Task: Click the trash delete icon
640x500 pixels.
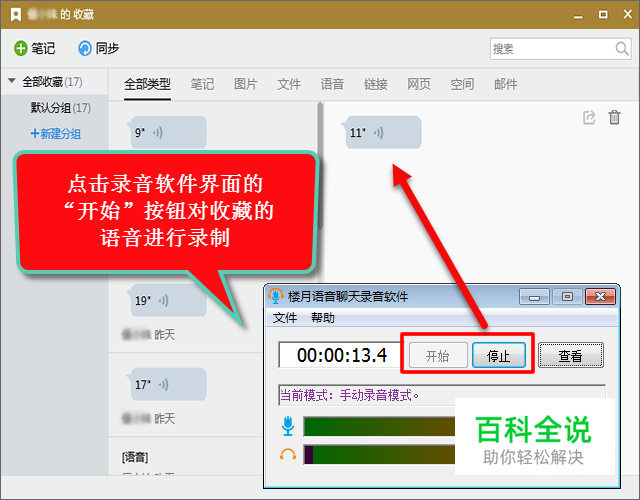Action: 614,117
